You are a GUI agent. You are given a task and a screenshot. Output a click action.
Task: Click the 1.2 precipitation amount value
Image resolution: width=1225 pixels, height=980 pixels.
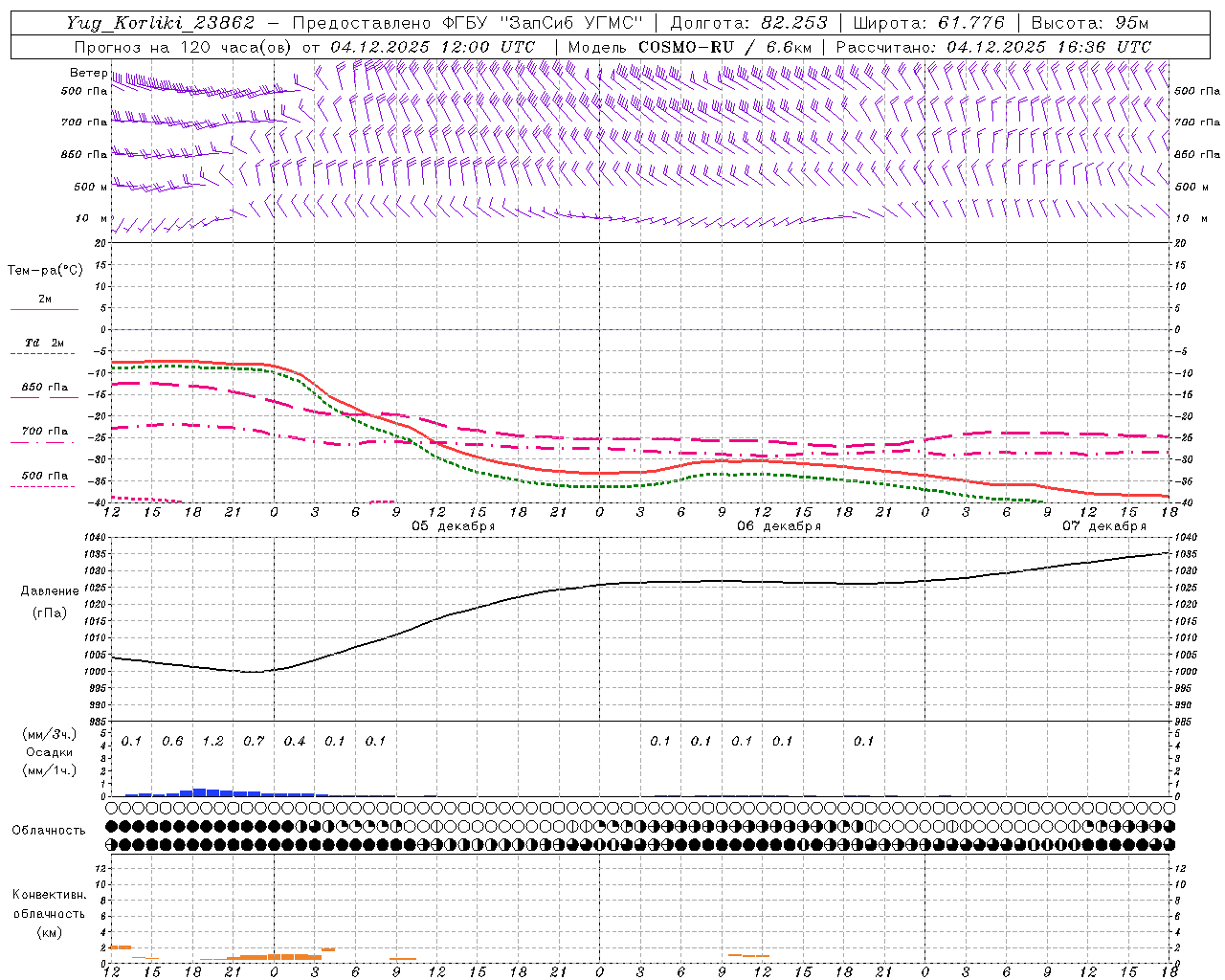tap(212, 741)
